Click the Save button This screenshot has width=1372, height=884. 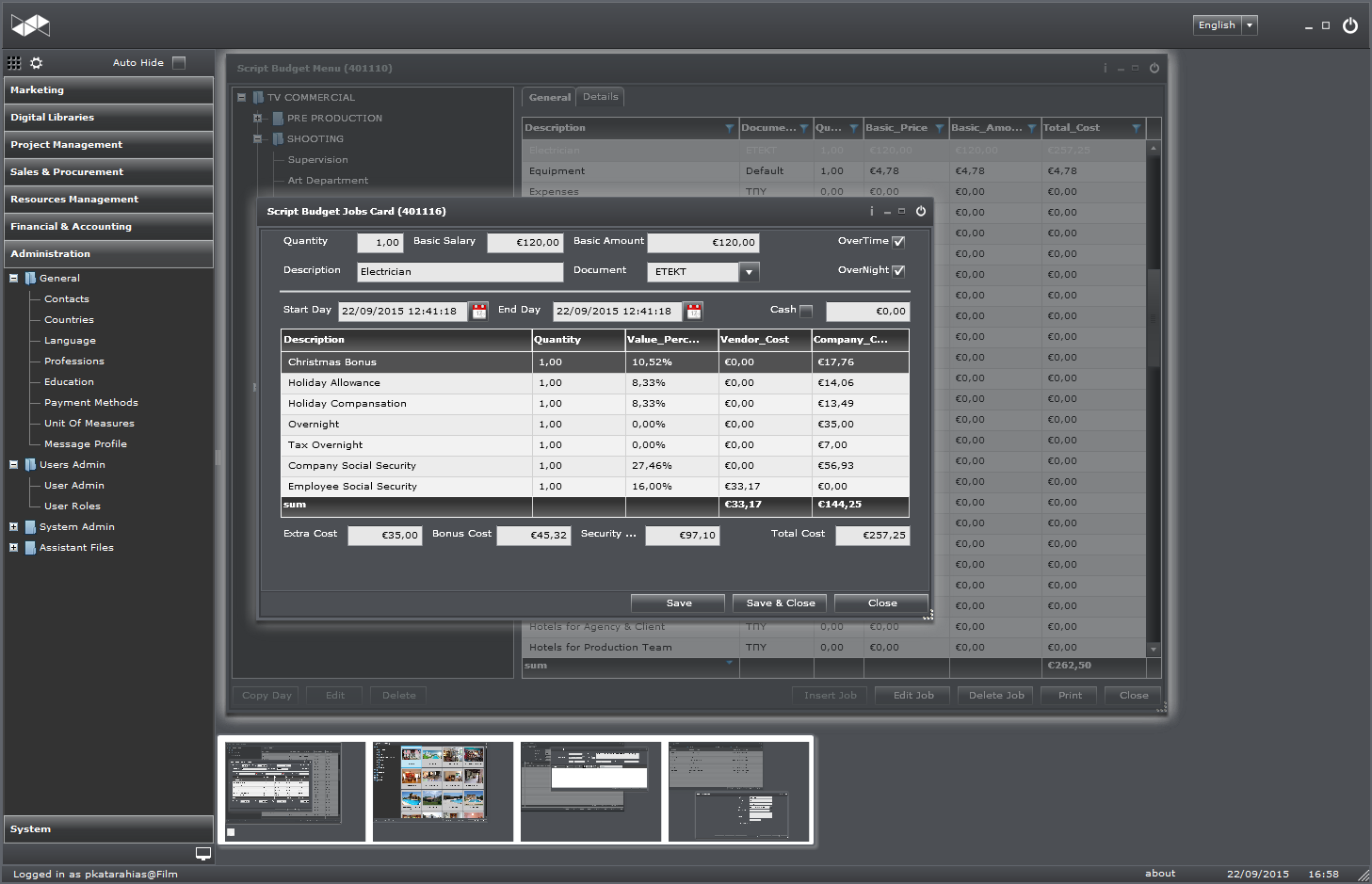click(678, 603)
